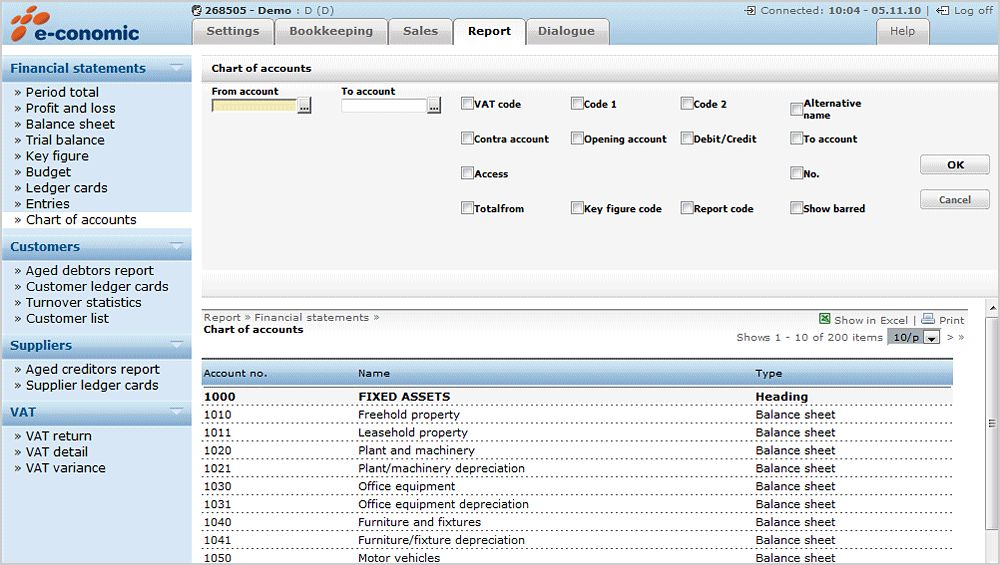Open the Trial balance report link

(x=65, y=140)
